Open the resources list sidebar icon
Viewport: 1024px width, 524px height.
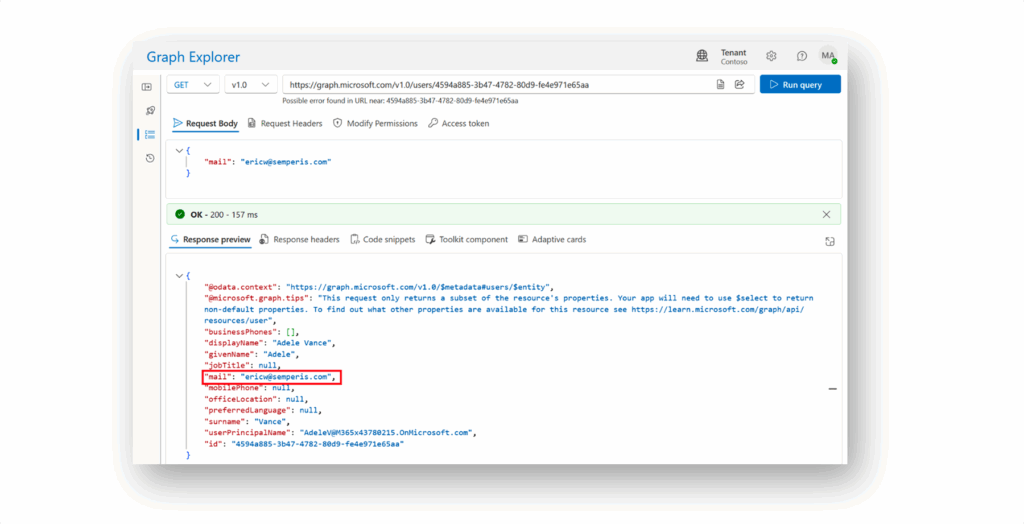(x=150, y=135)
